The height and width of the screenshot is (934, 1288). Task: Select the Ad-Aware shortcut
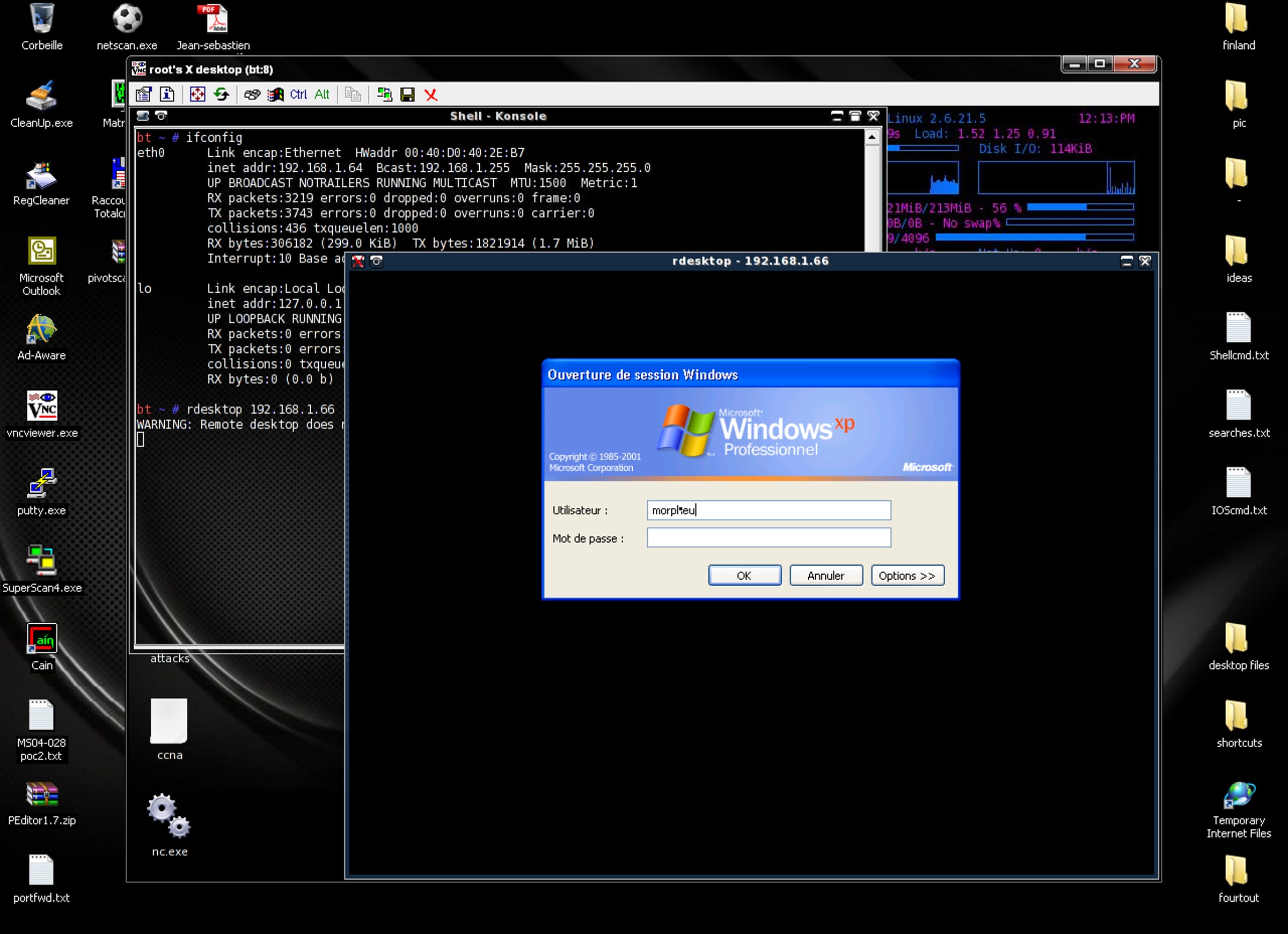click(x=41, y=338)
